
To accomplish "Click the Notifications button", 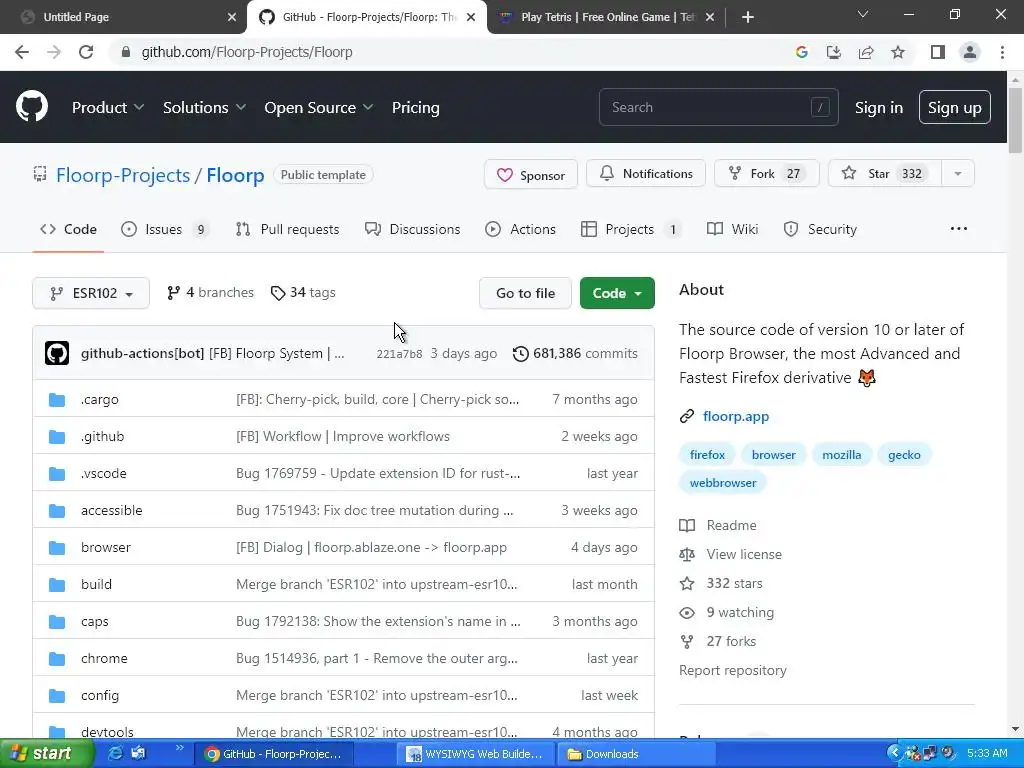I will [x=646, y=174].
